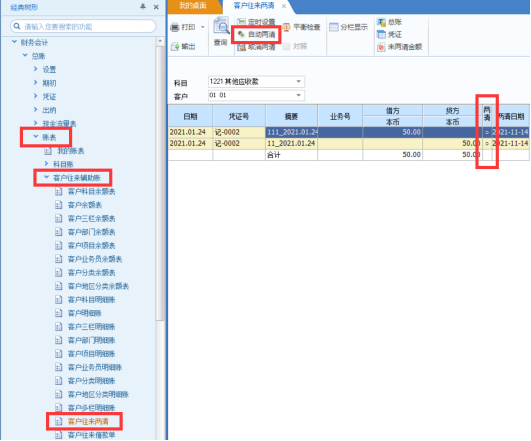Click 取消两清 to cancel clearing
The width and height of the screenshot is (531, 441).
(x=256, y=47)
